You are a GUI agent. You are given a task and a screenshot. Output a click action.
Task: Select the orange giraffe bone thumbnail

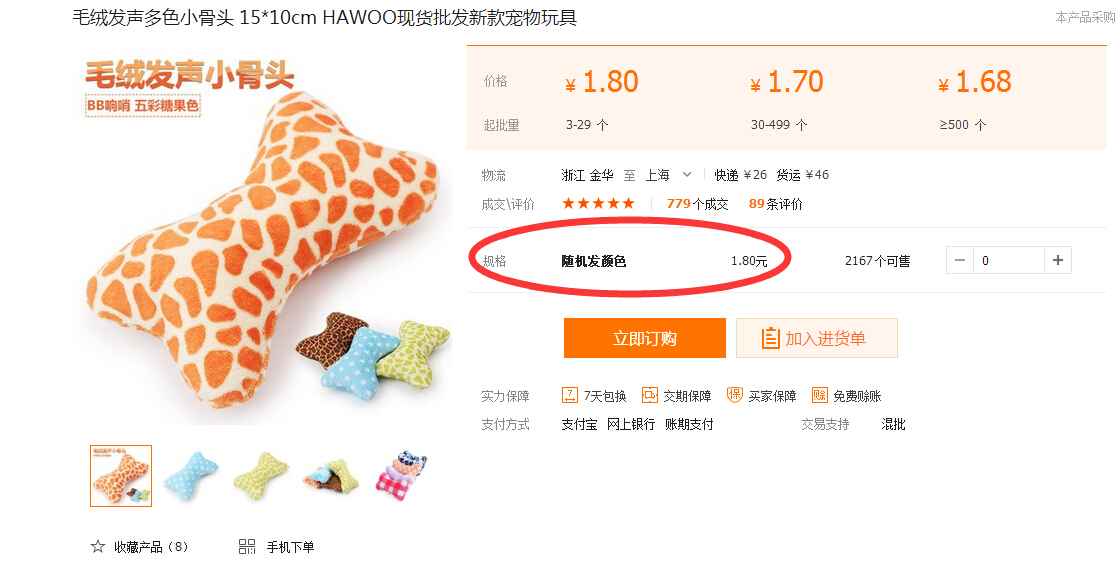tap(121, 476)
